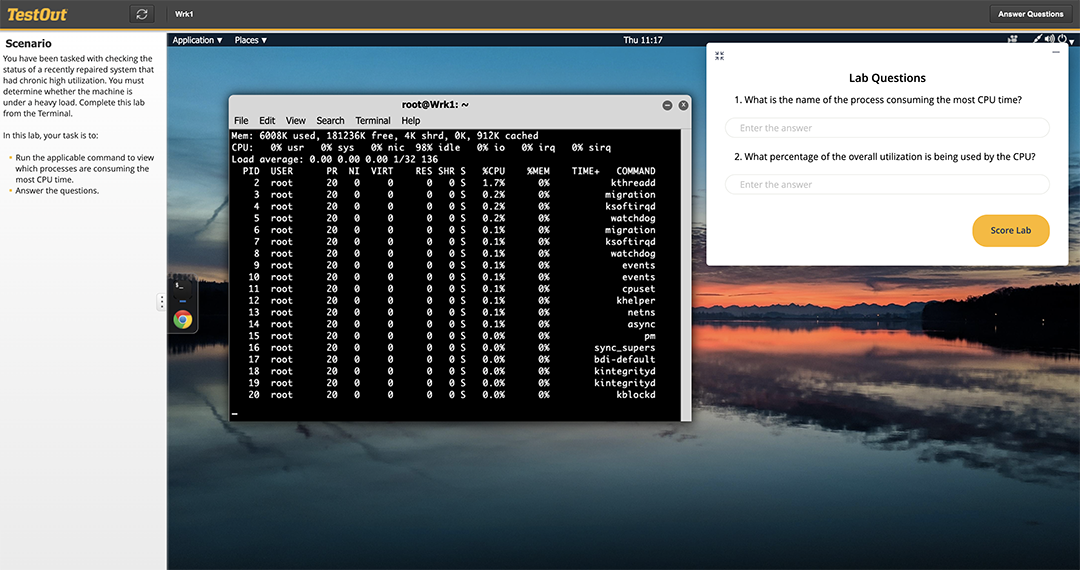This screenshot has width=1080, height=570.
Task: Open the terminal Help menu
Action: pos(411,121)
